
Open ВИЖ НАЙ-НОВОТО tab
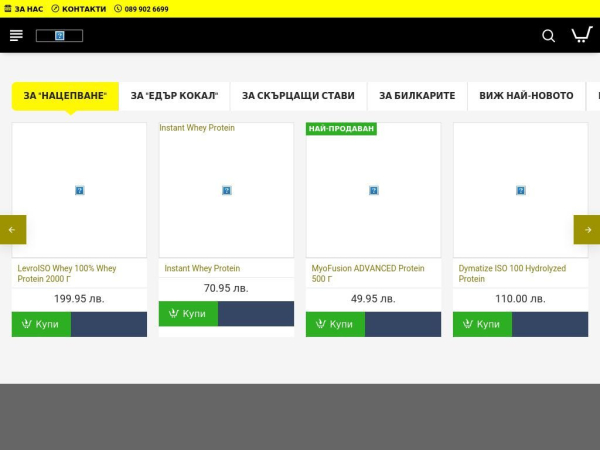526,96
